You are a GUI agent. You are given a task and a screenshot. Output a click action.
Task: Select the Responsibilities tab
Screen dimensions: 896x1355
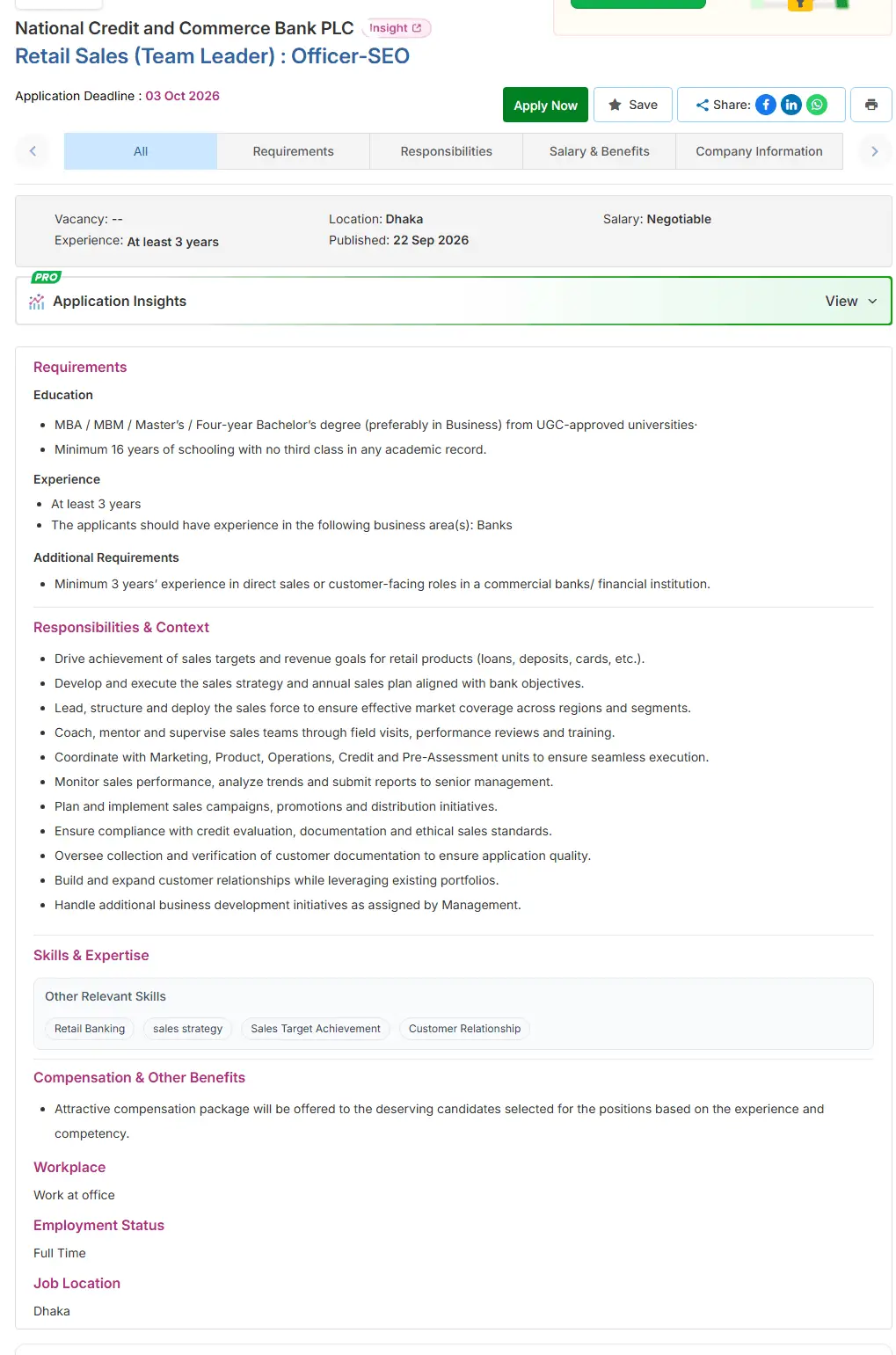447,151
